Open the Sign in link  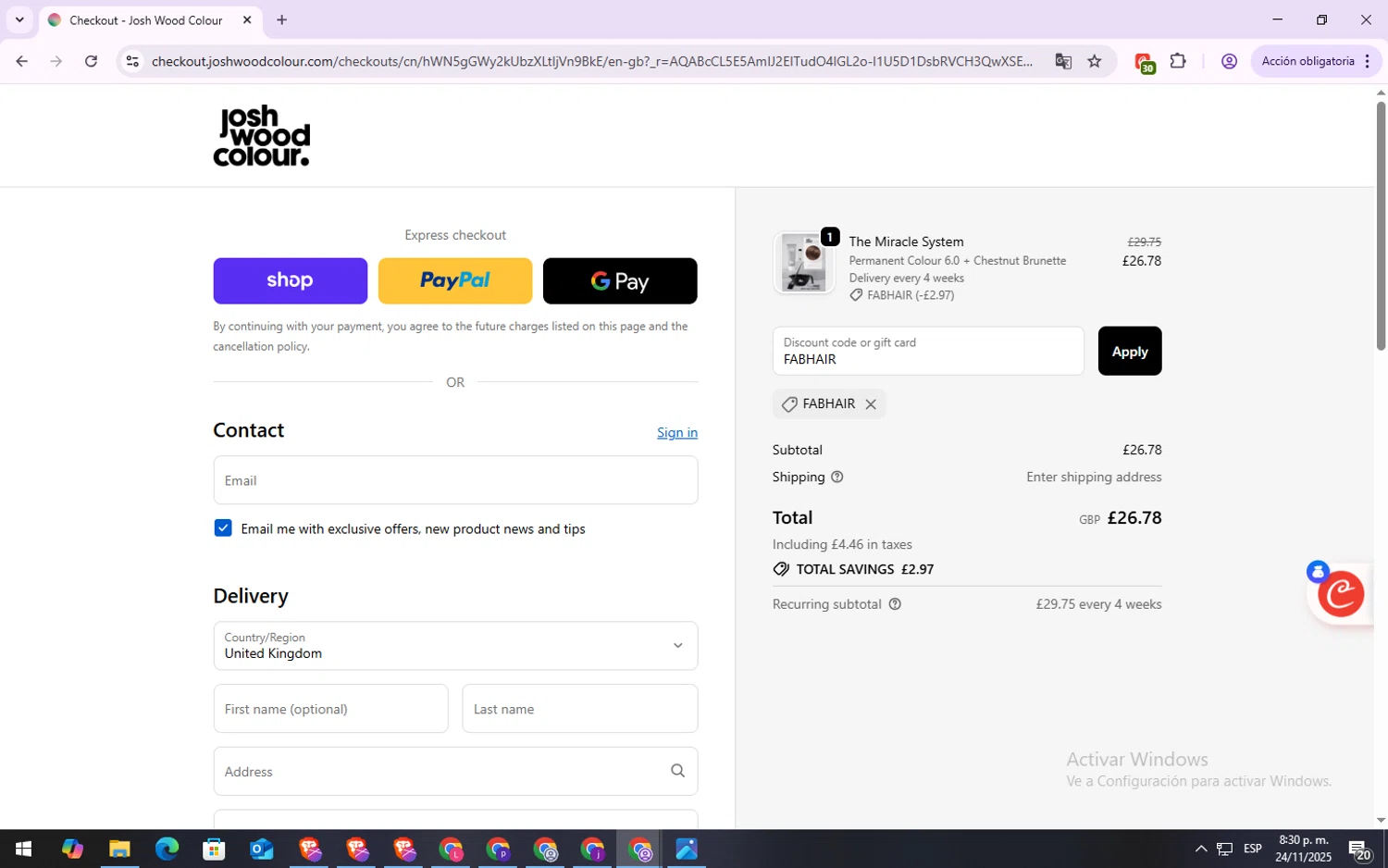pos(677,432)
